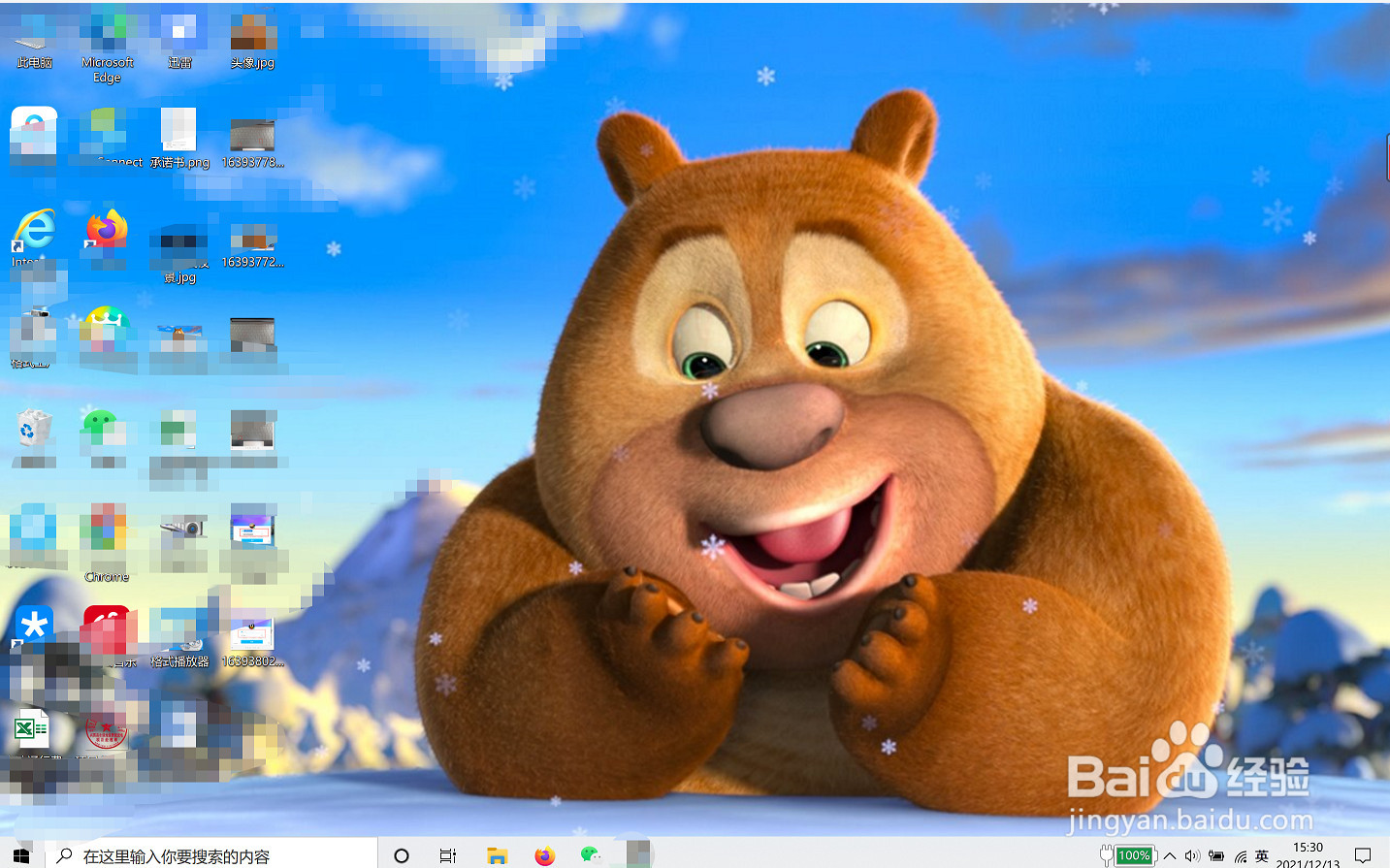Open the Chrome desktop shortcut
Image resolution: width=1390 pixels, height=868 pixels.
pyautogui.click(x=107, y=542)
